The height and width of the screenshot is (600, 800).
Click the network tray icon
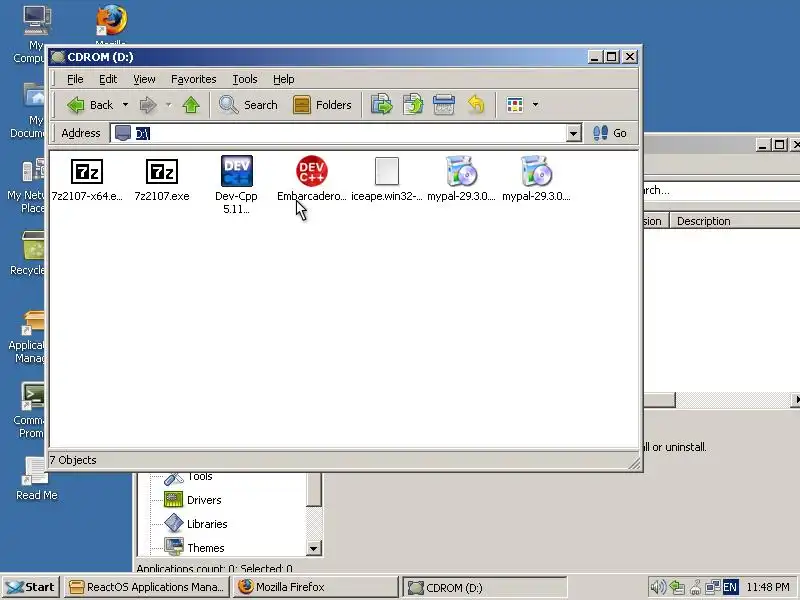pyautogui.click(x=713, y=587)
